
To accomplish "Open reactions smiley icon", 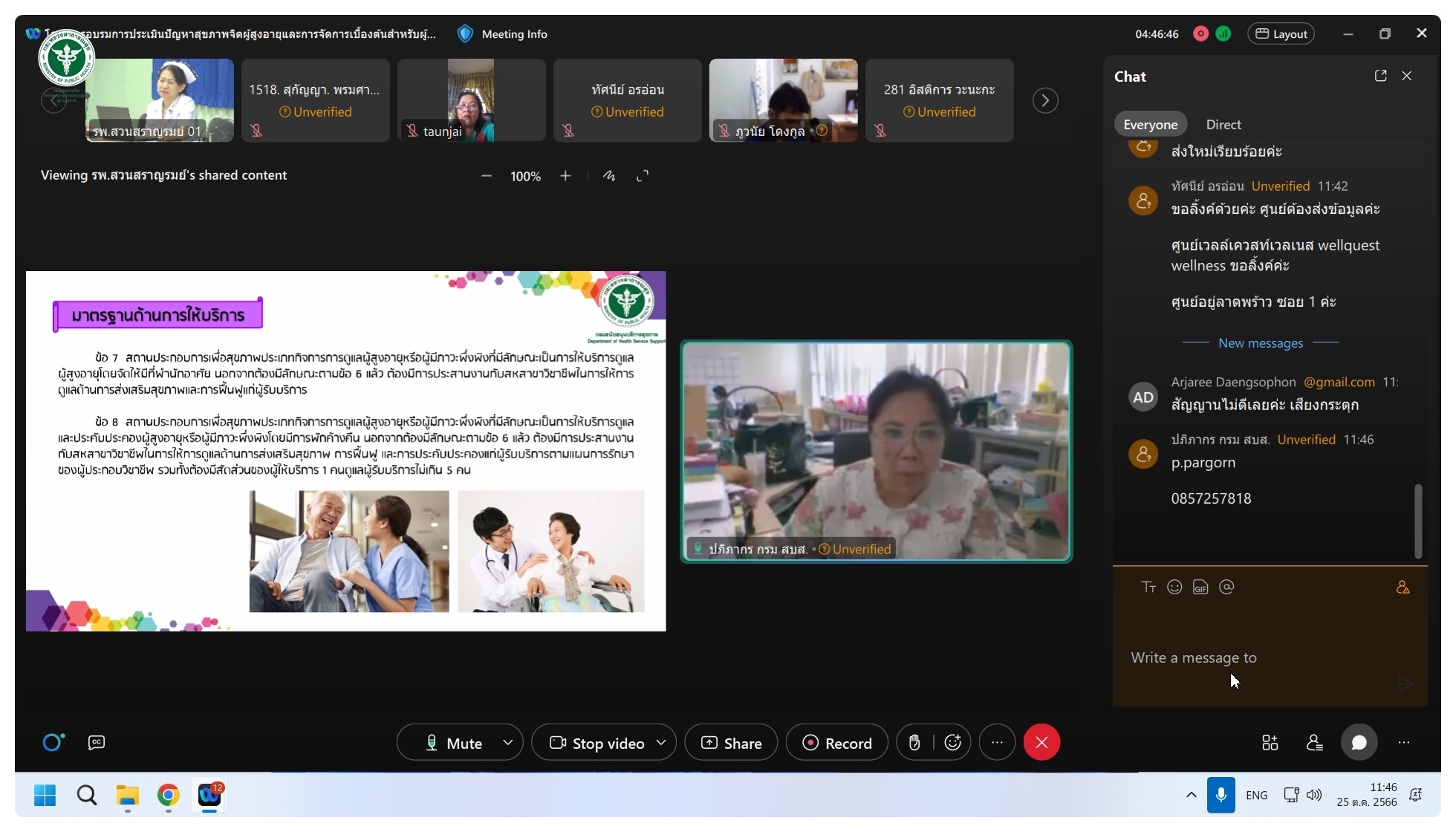I will (x=953, y=743).
